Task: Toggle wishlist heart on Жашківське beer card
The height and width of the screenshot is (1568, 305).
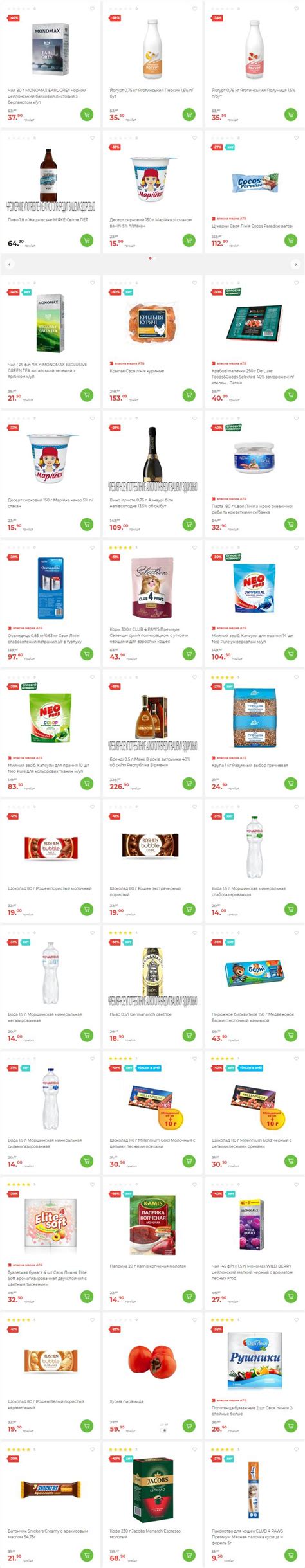Action: click(x=92, y=138)
